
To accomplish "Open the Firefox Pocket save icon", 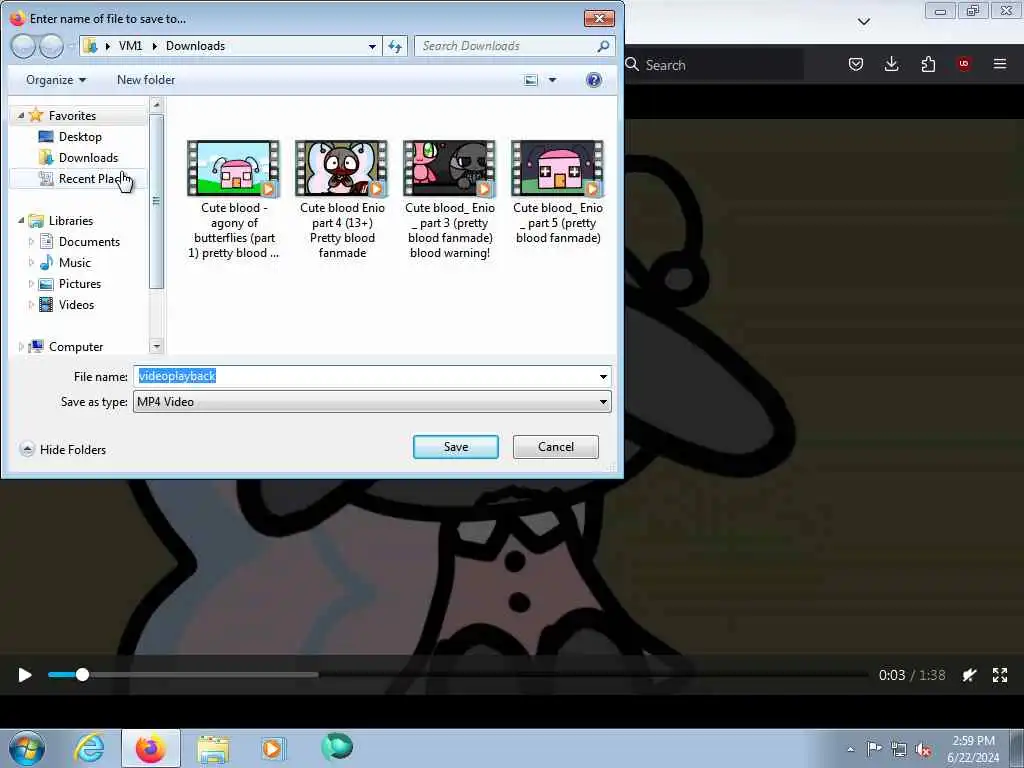I will pyautogui.click(x=856, y=64).
